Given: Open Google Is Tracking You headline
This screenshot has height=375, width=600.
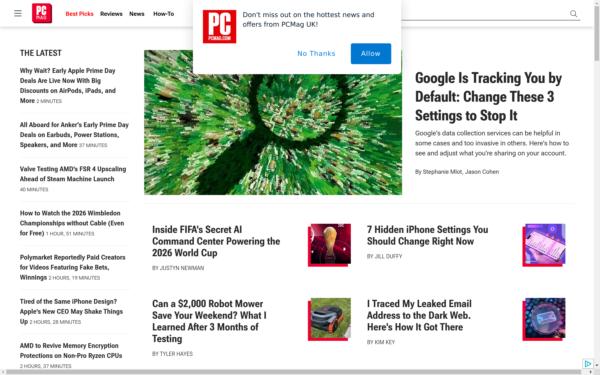Looking at the screenshot, I should [x=488, y=97].
